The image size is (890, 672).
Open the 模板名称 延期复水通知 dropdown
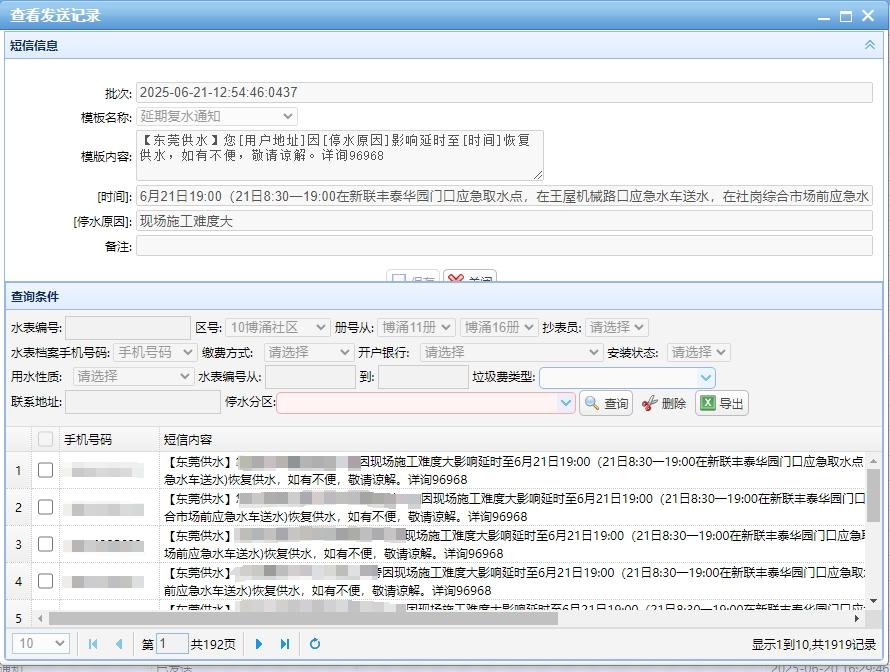coord(217,116)
